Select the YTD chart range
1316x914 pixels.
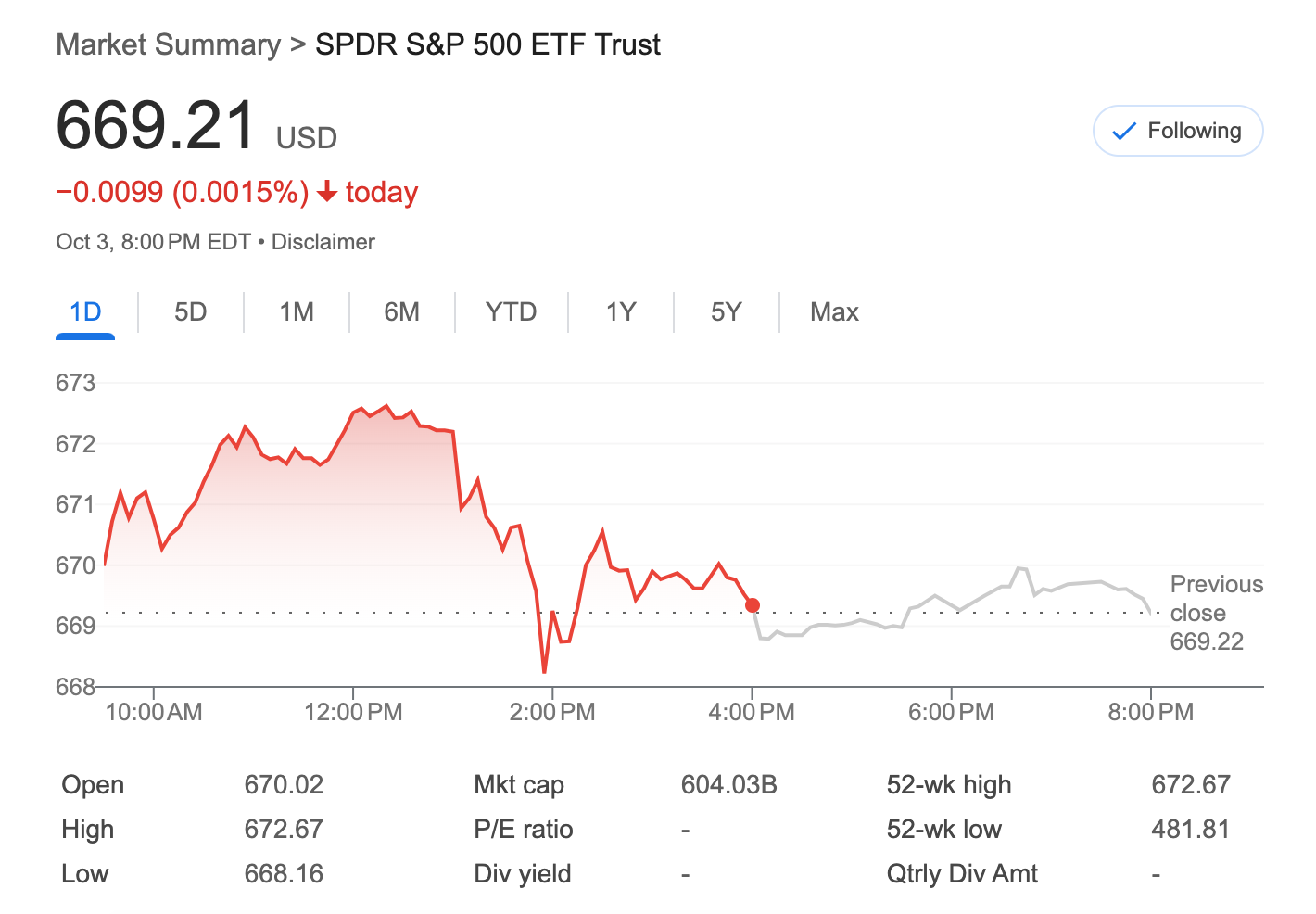[511, 312]
